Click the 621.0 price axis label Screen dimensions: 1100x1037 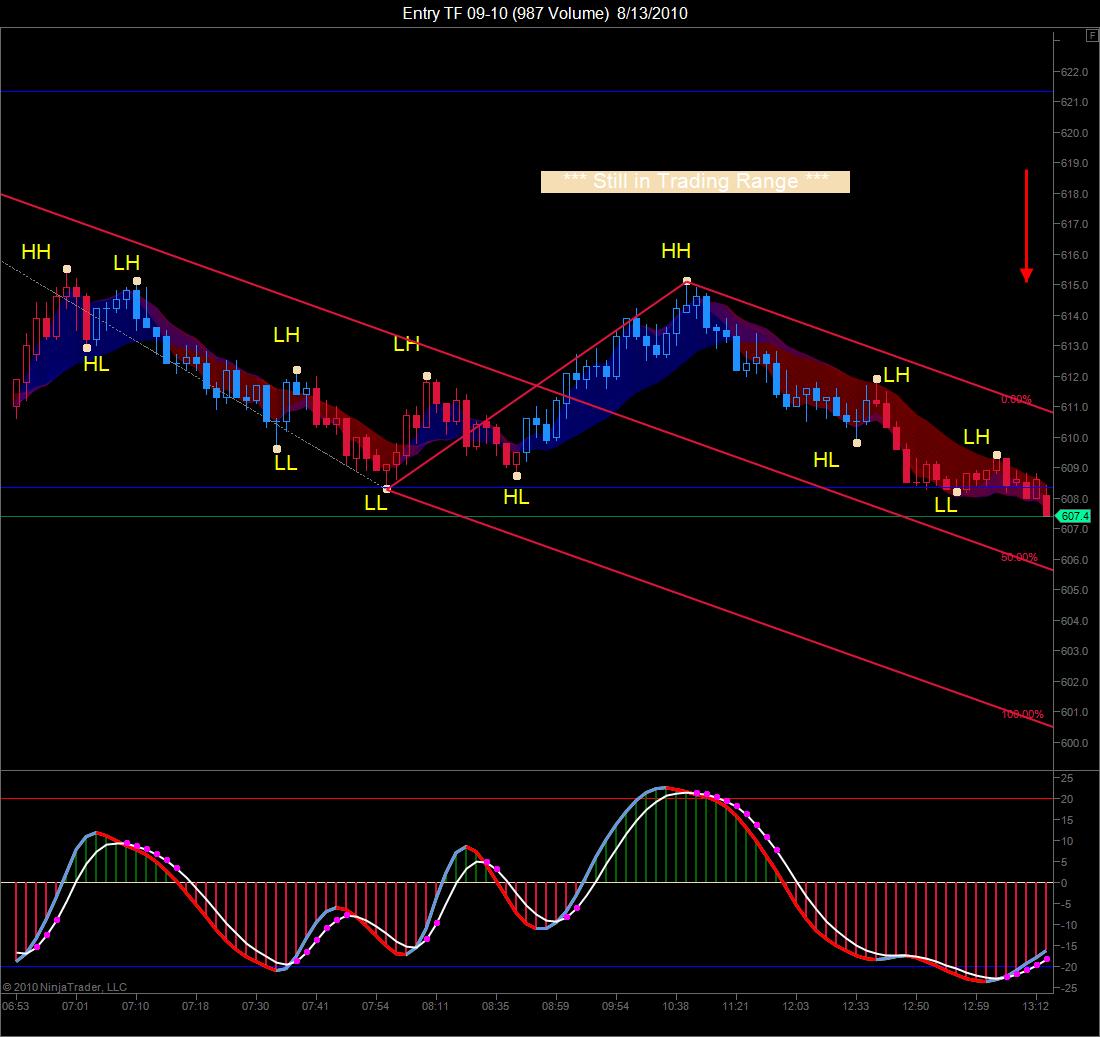click(1074, 102)
